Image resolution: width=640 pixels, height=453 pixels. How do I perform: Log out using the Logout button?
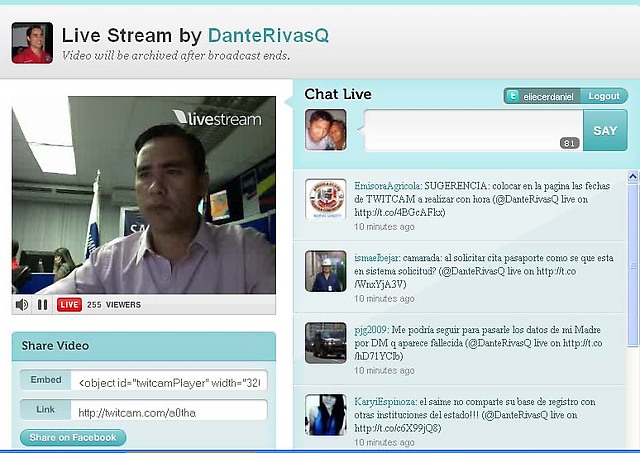click(x=604, y=96)
